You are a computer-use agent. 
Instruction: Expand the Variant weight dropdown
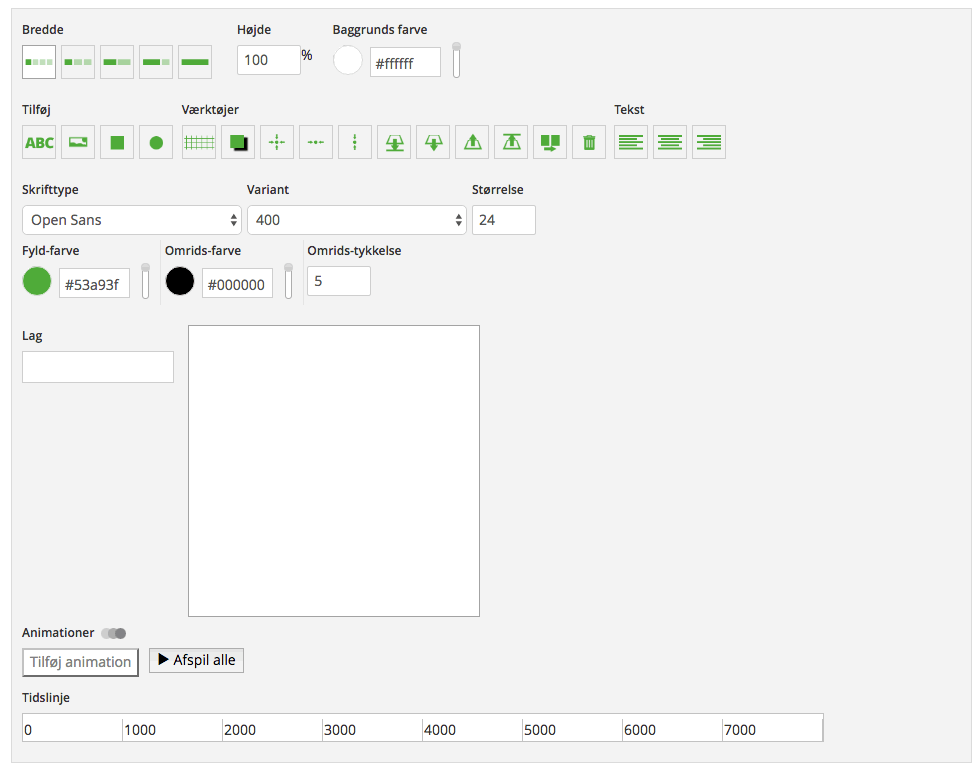coord(357,220)
